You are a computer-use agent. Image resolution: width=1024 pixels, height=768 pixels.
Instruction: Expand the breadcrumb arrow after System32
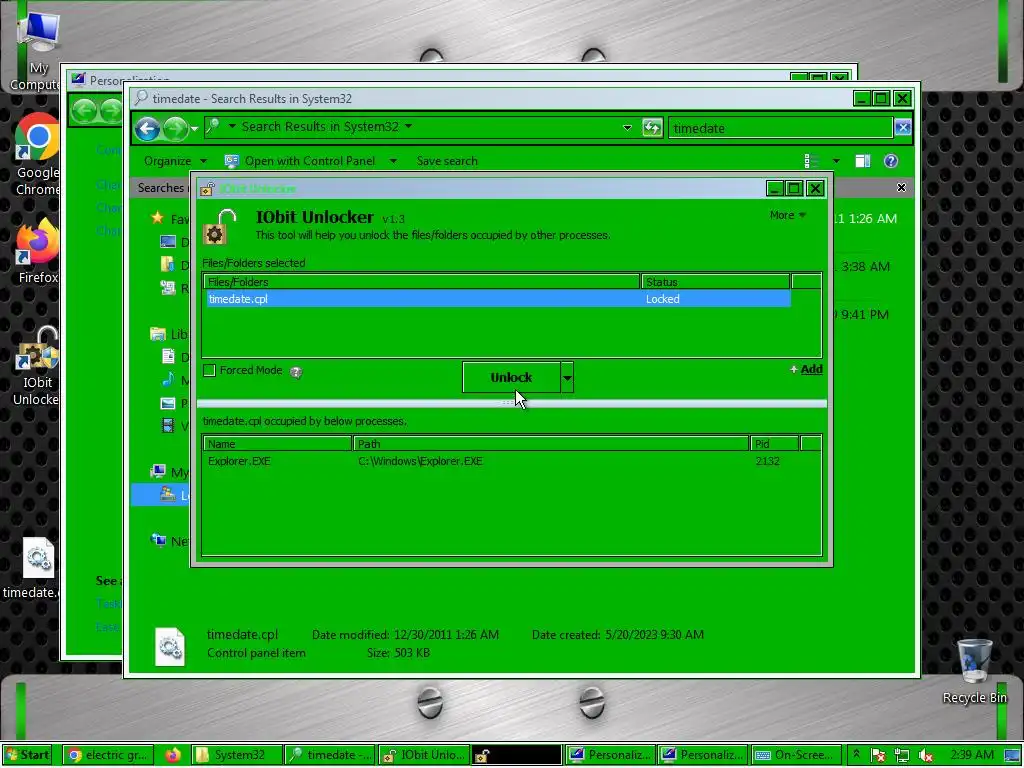(409, 127)
